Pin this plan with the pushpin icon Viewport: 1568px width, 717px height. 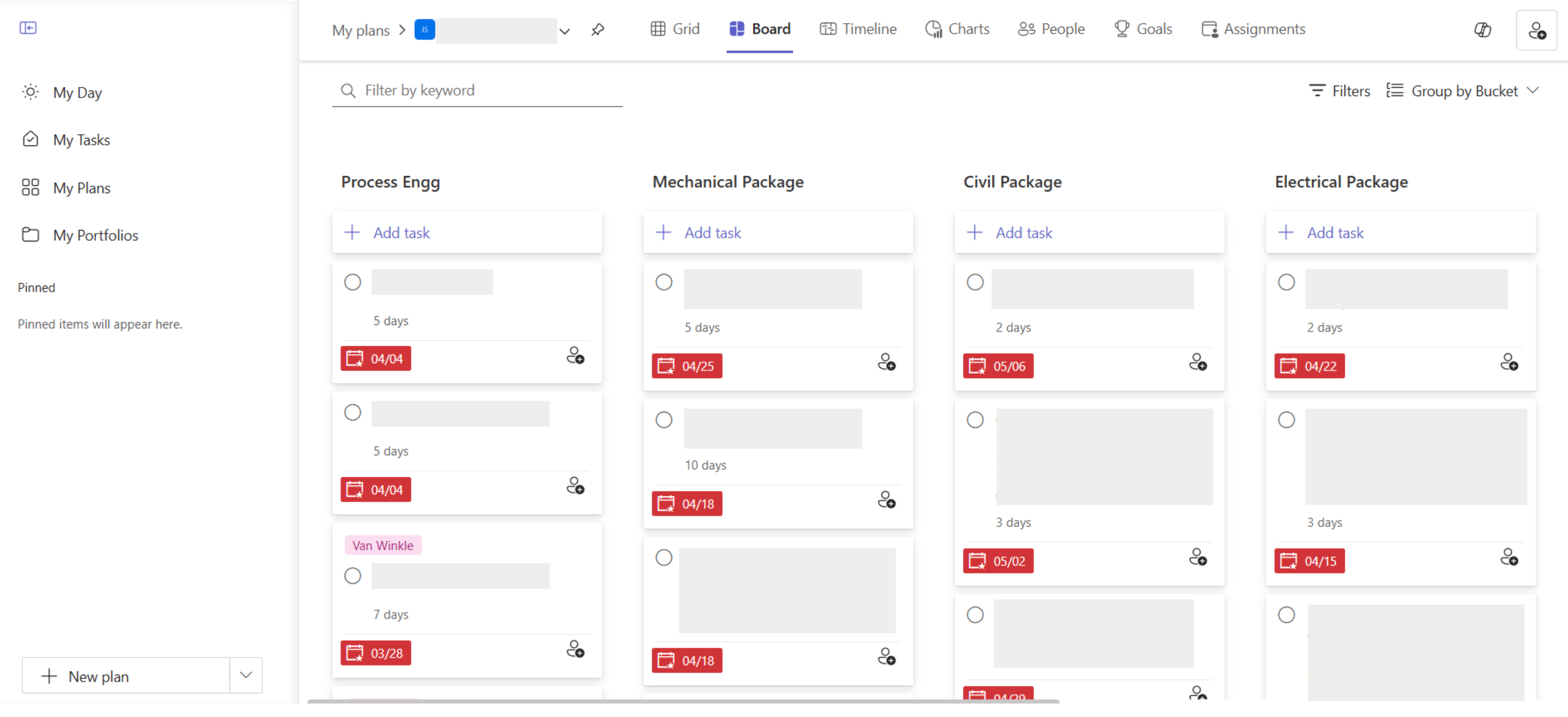pyautogui.click(x=598, y=29)
